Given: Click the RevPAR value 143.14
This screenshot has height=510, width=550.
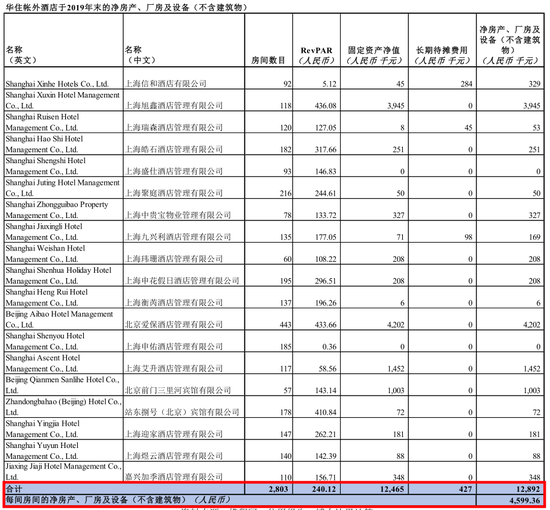Looking at the screenshot, I should (x=326, y=390).
